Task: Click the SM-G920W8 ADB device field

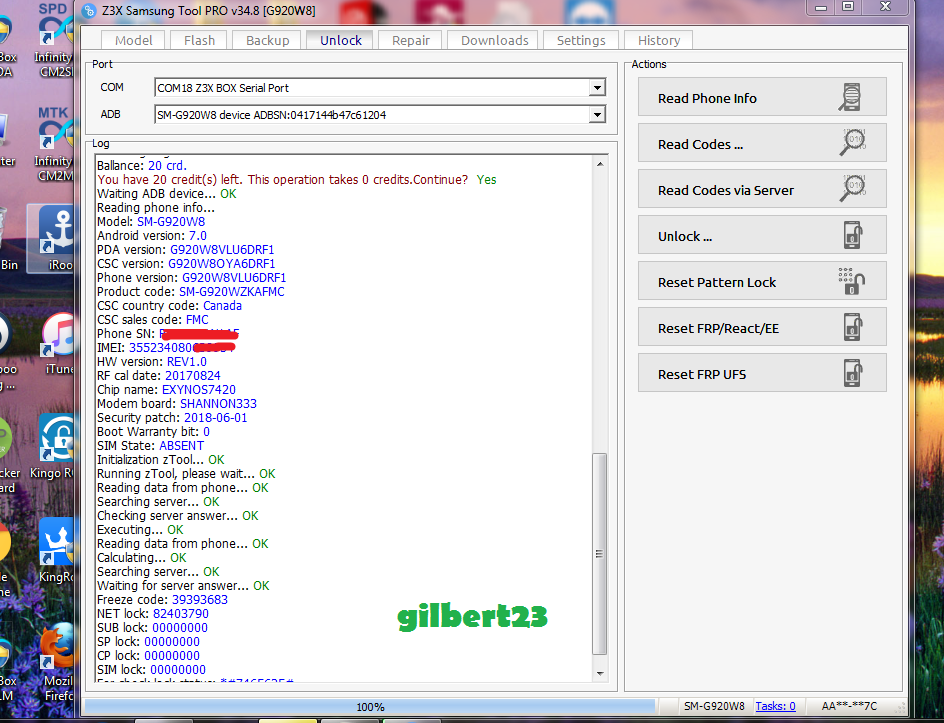Action: 380,114
